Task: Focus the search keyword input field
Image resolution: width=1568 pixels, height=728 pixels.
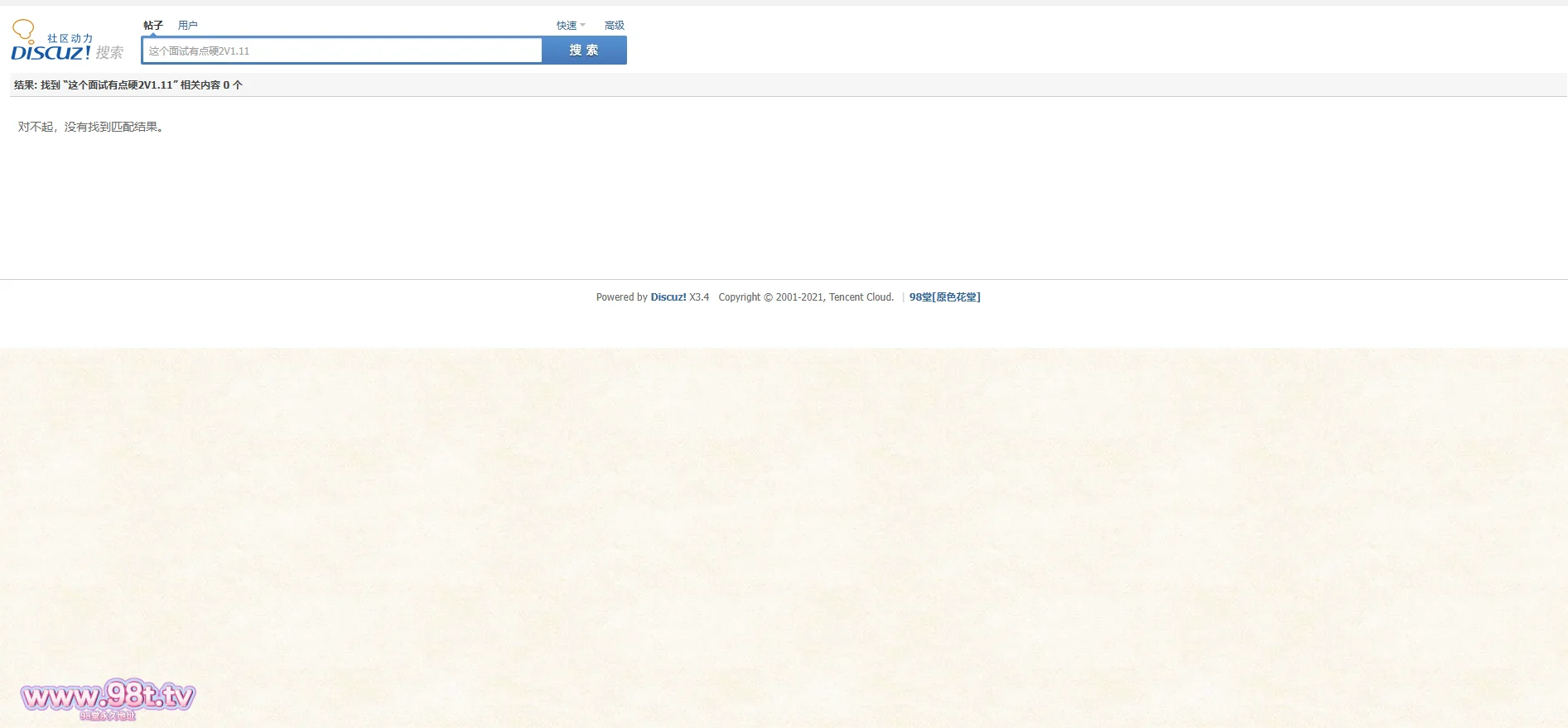Action: pyautogui.click(x=341, y=51)
